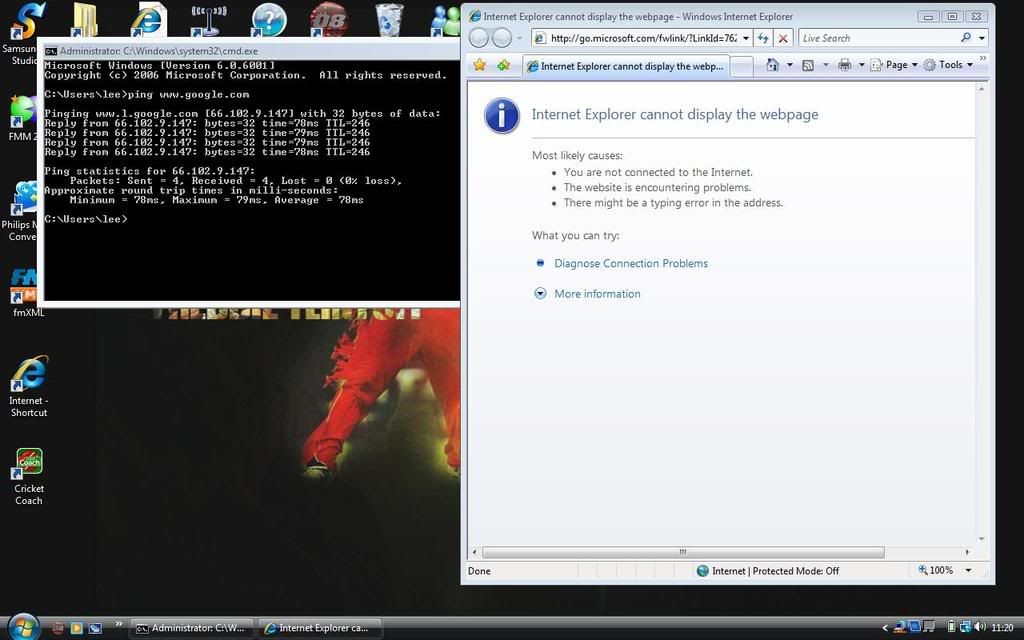Open the Favorites Center star
The width and height of the screenshot is (1024, 640).
[480, 65]
